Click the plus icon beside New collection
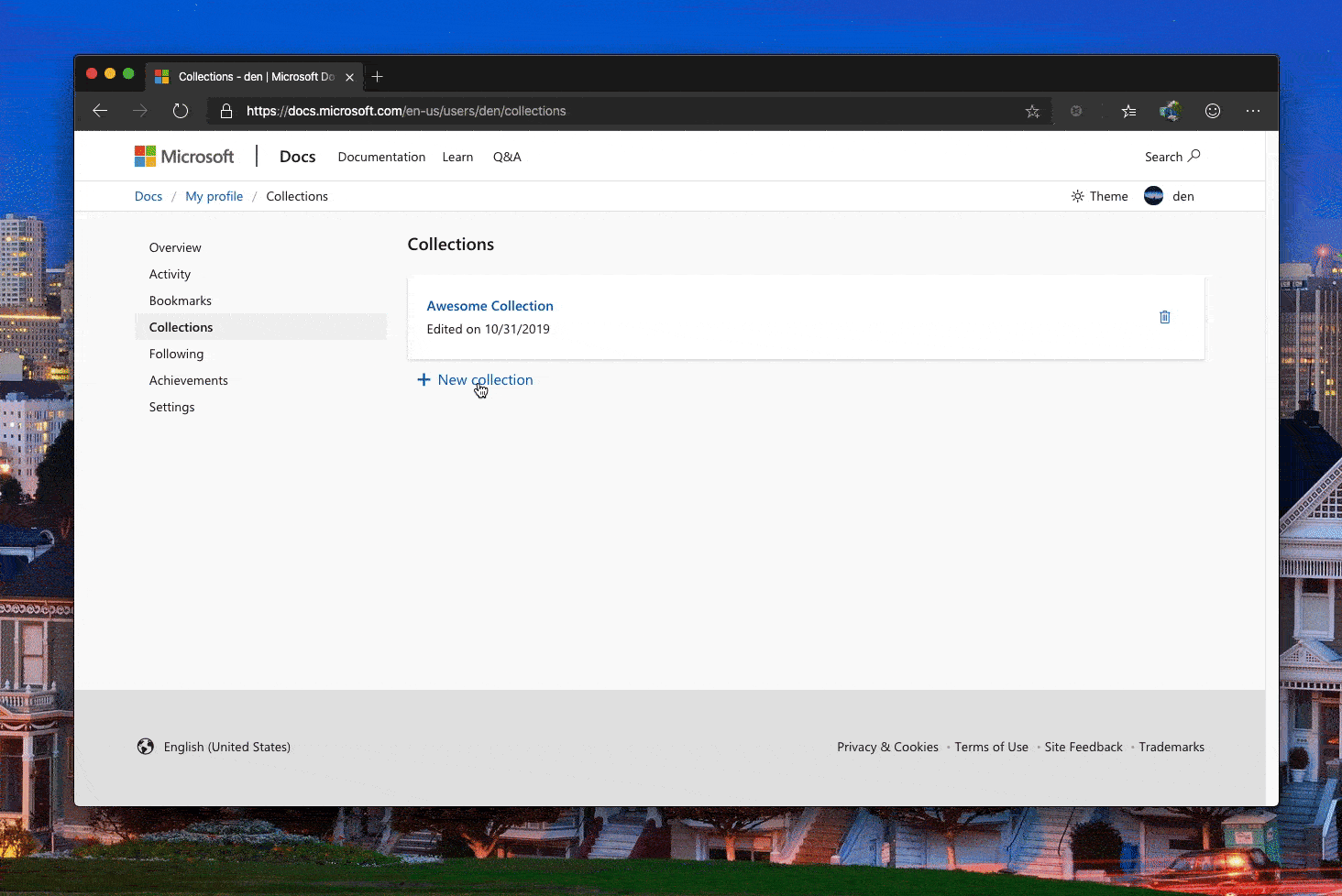 (423, 379)
